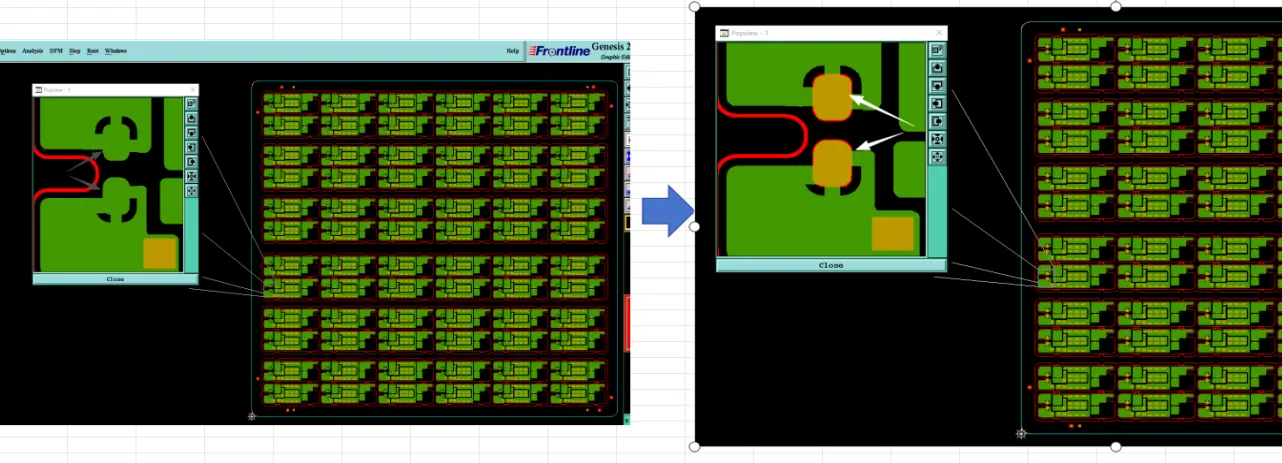Open the Analysis menu
The height and width of the screenshot is (463, 1282).
[32, 50]
